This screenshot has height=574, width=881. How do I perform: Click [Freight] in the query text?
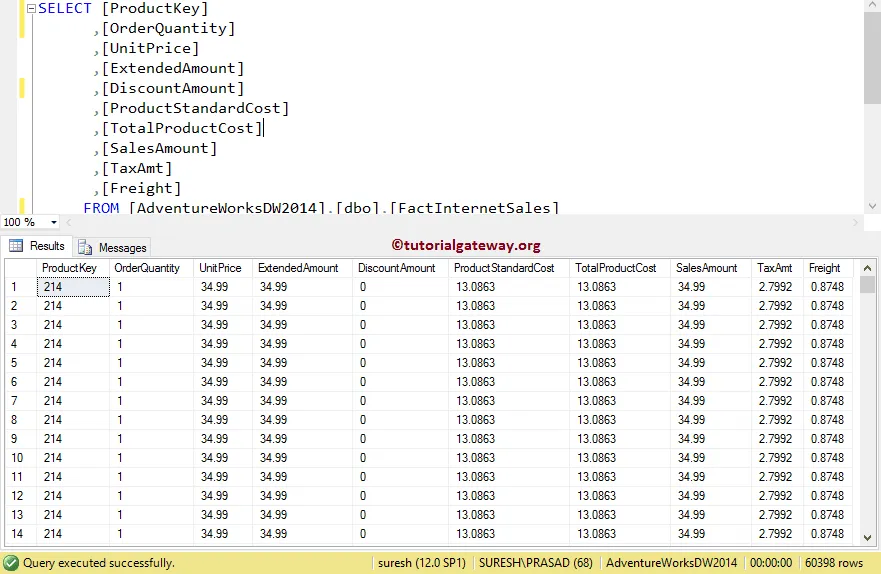tap(141, 188)
